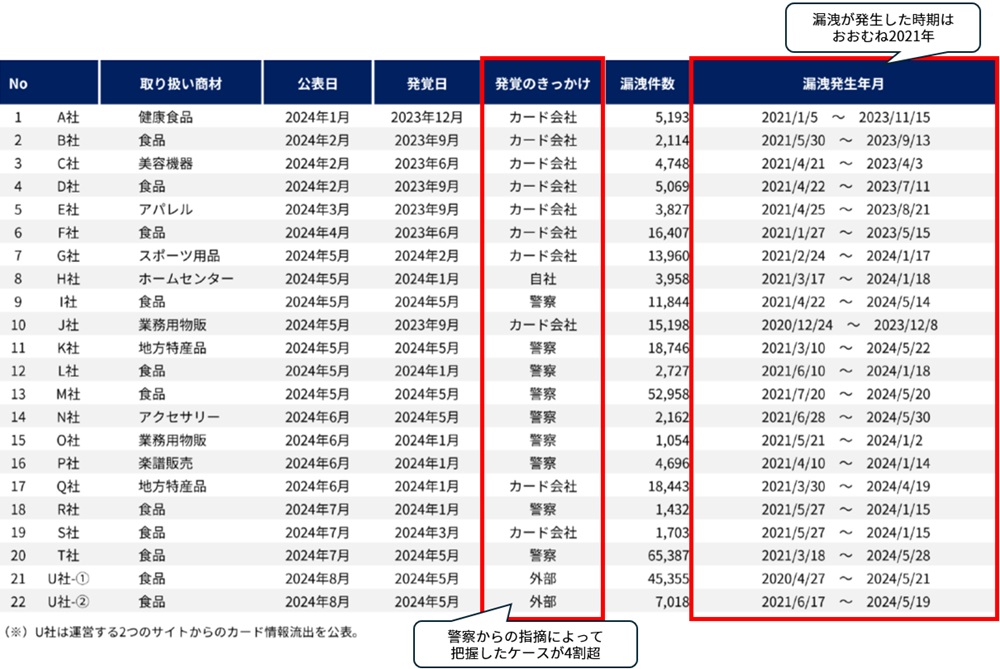Click the callout '漏洩が発生した時期は おおむね2021年'
This screenshot has height=669, width=1000.
pos(883,28)
